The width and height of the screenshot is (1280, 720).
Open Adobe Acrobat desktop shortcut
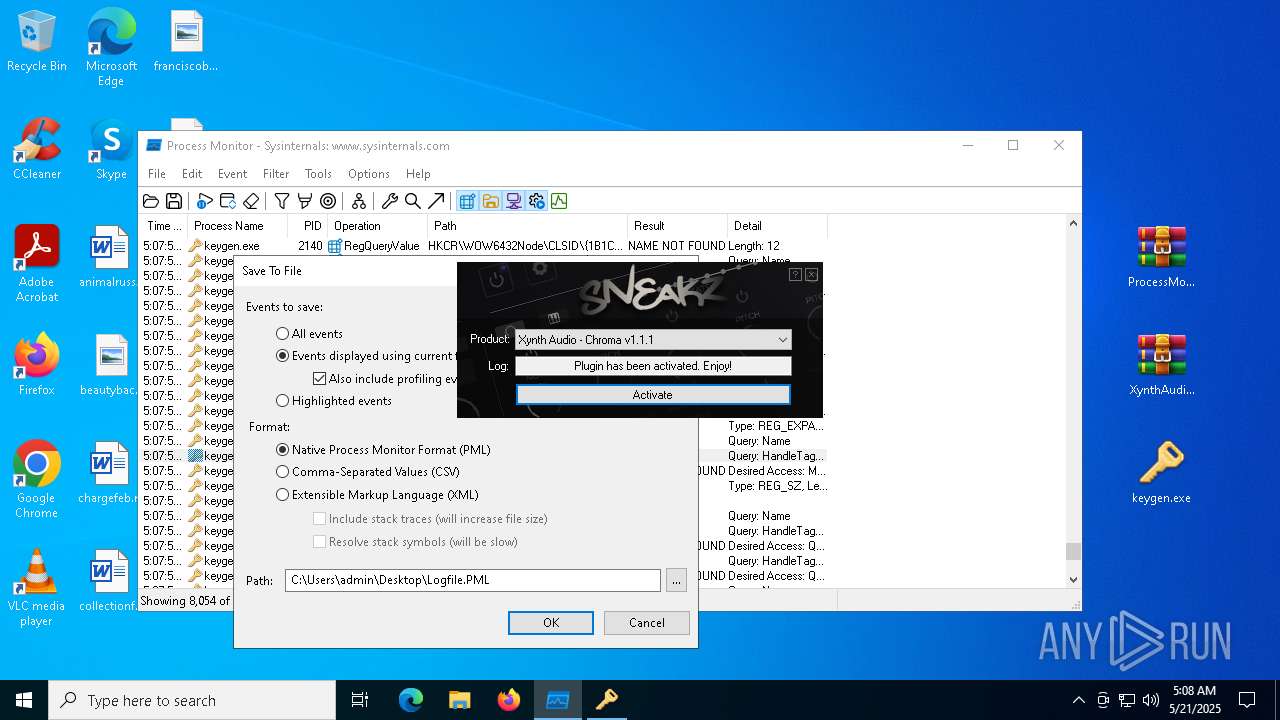coord(37,263)
